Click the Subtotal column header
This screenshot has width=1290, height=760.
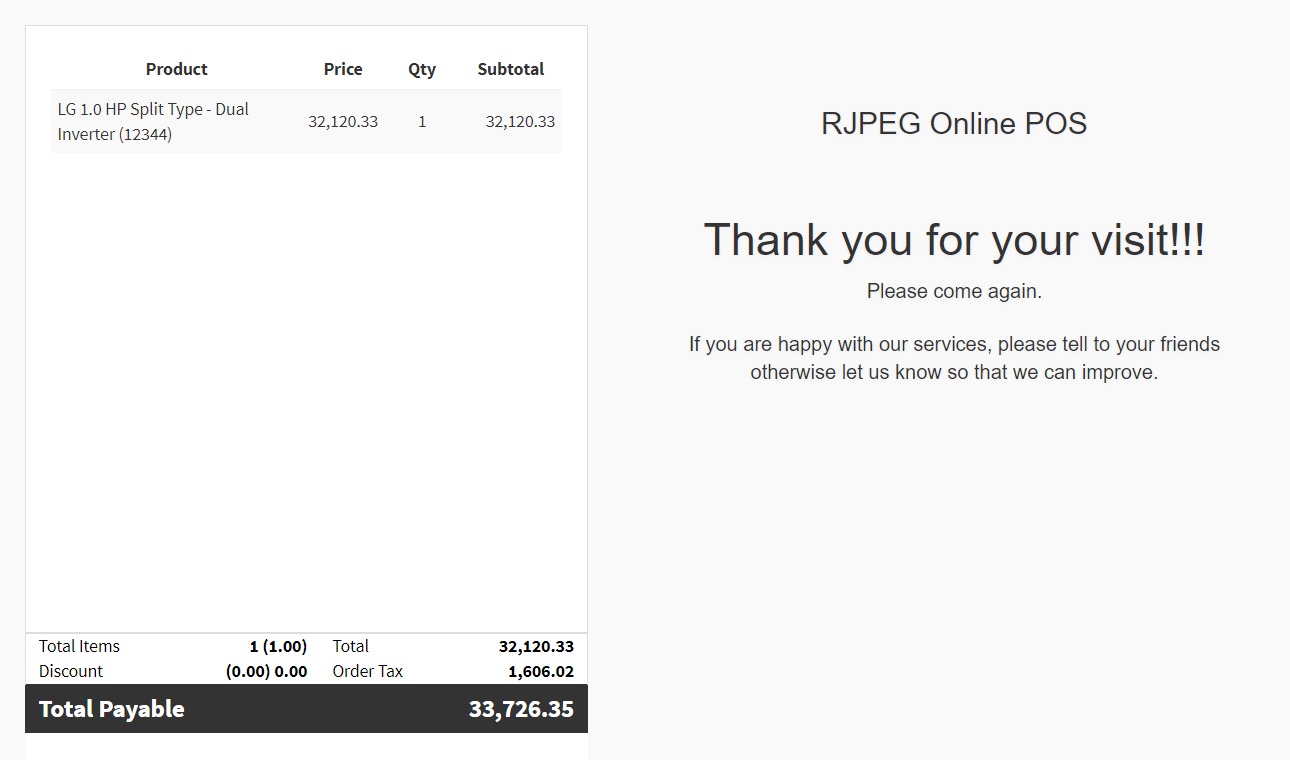tap(510, 69)
